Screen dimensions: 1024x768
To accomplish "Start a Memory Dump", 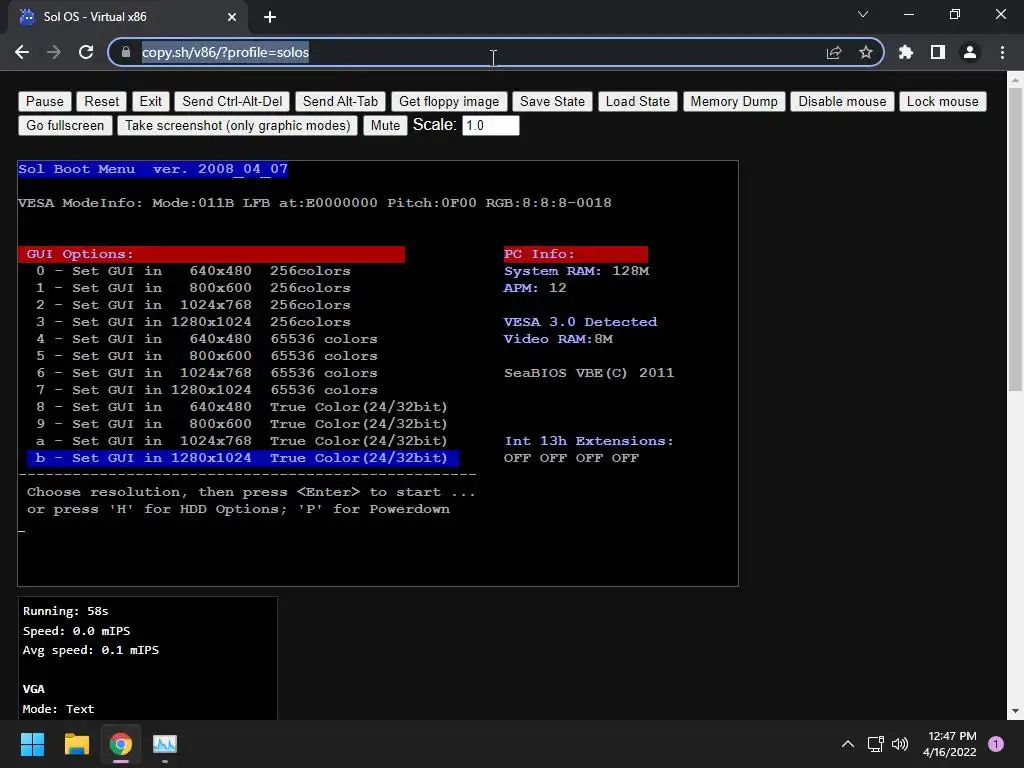I will click(x=734, y=101).
